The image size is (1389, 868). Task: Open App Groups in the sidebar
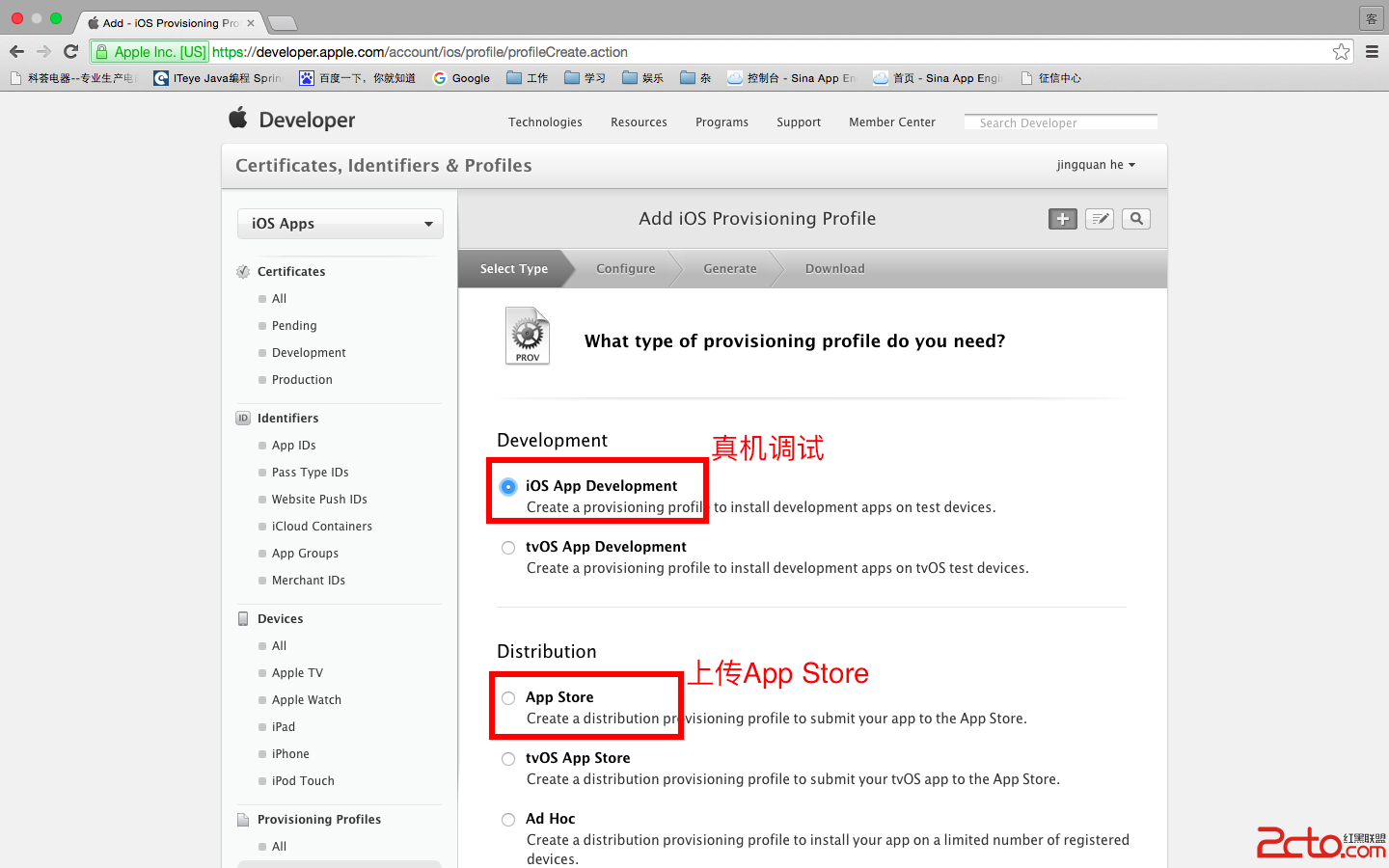click(305, 554)
